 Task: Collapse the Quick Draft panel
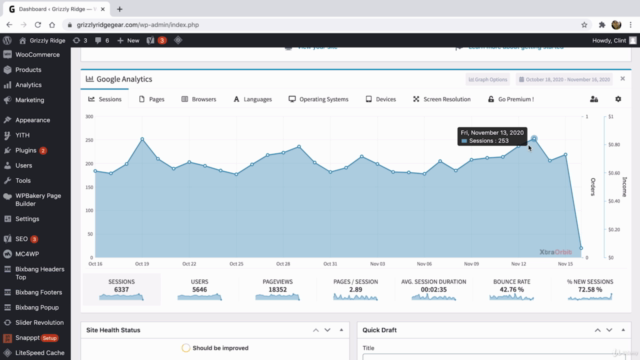623,330
